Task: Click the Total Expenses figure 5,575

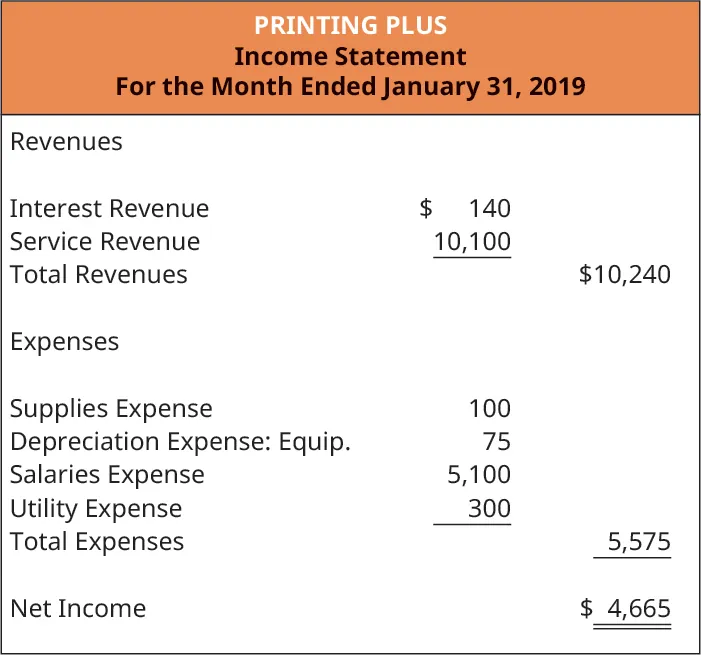Action: pos(639,542)
